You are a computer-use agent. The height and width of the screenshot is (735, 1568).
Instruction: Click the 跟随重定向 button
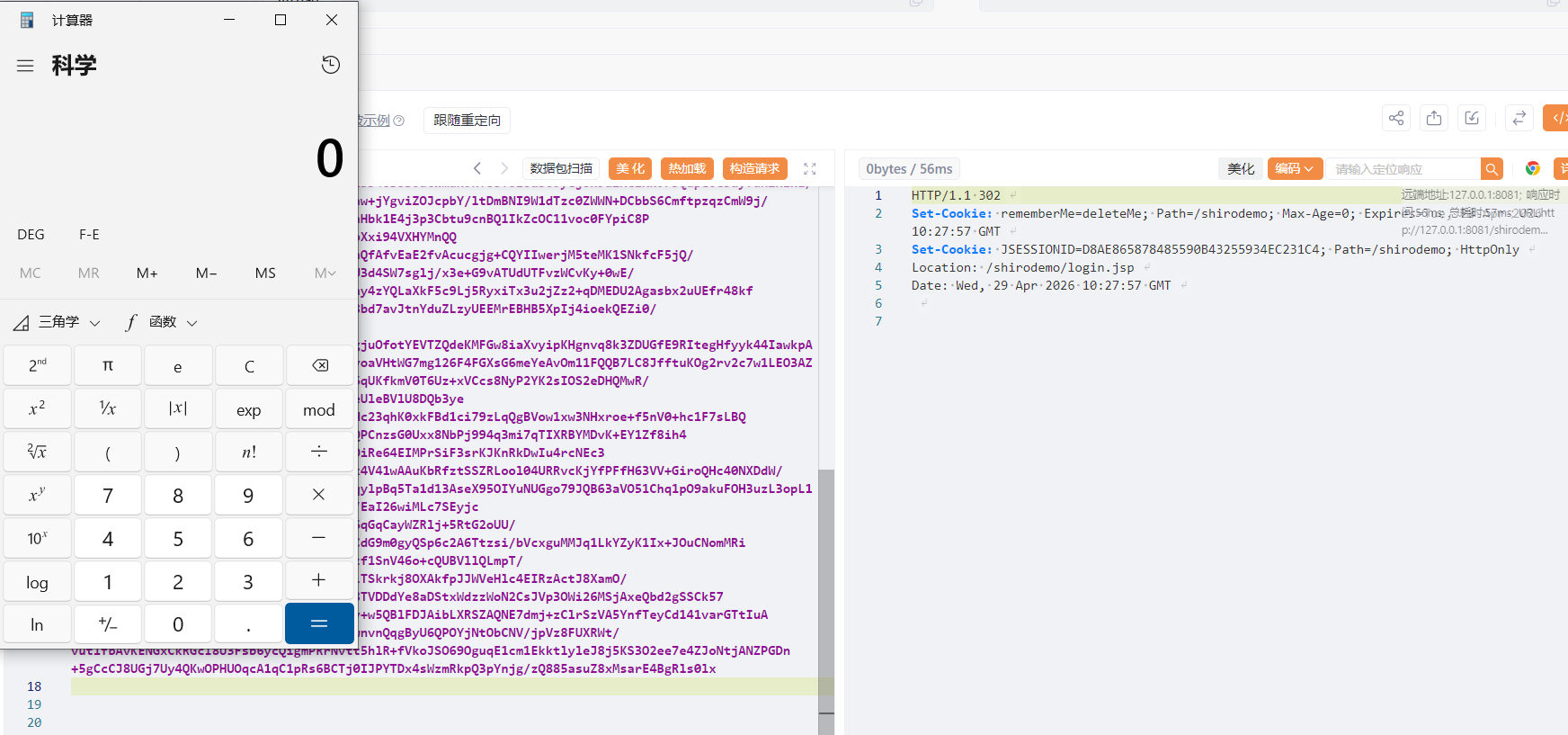tap(467, 120)
